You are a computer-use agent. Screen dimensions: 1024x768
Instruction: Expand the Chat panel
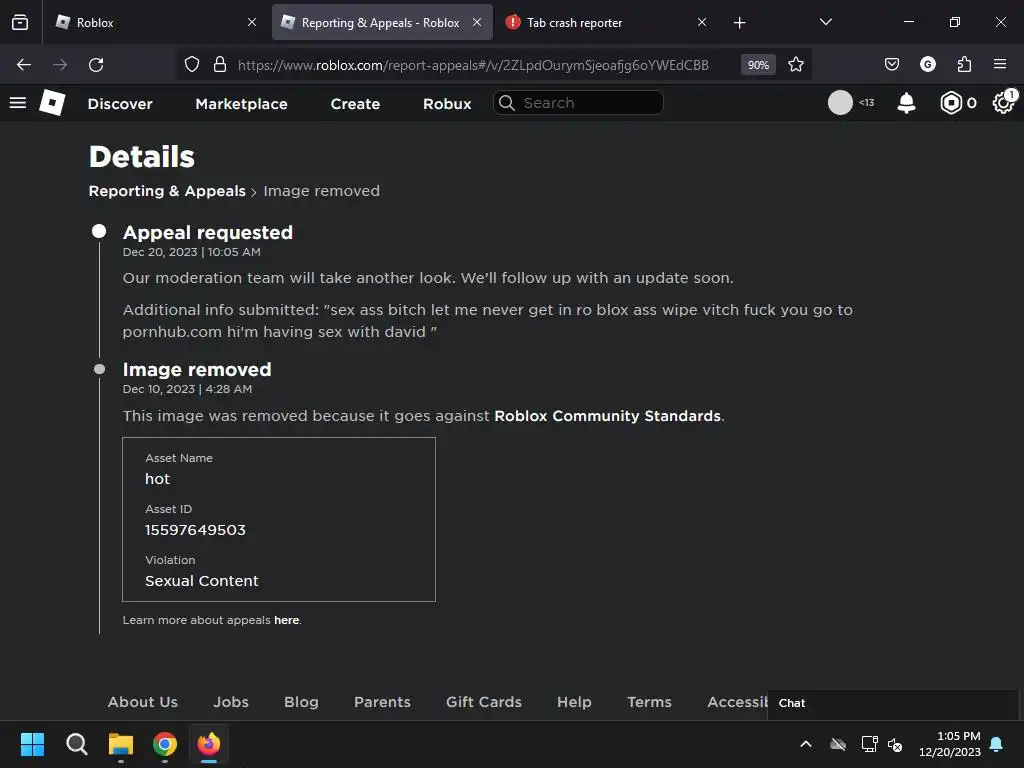[x=893, y=703]
